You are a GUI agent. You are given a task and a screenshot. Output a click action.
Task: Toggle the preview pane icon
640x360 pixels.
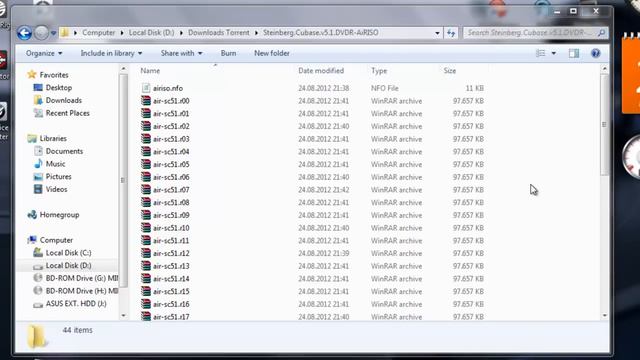click(x=574, y=53)
